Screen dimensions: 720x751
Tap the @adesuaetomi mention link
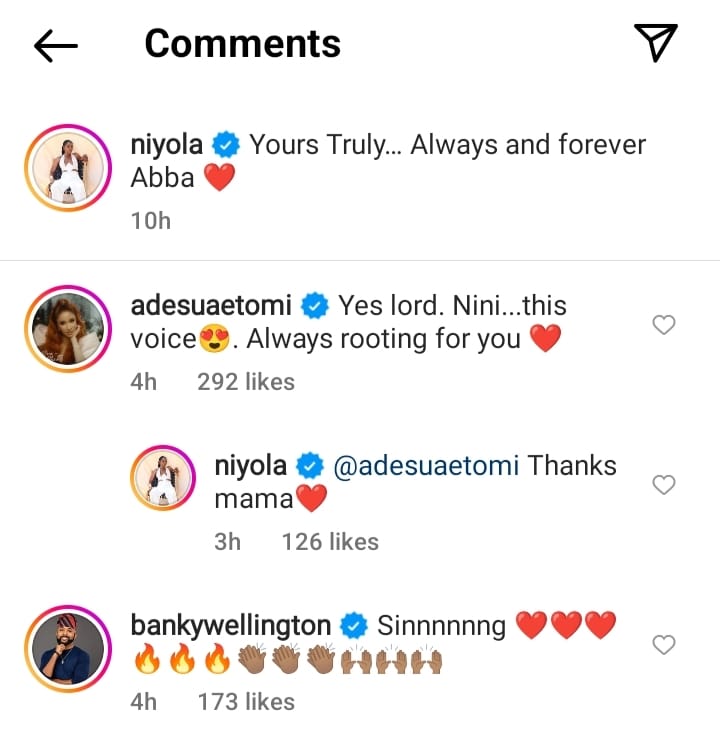[425, 466]
